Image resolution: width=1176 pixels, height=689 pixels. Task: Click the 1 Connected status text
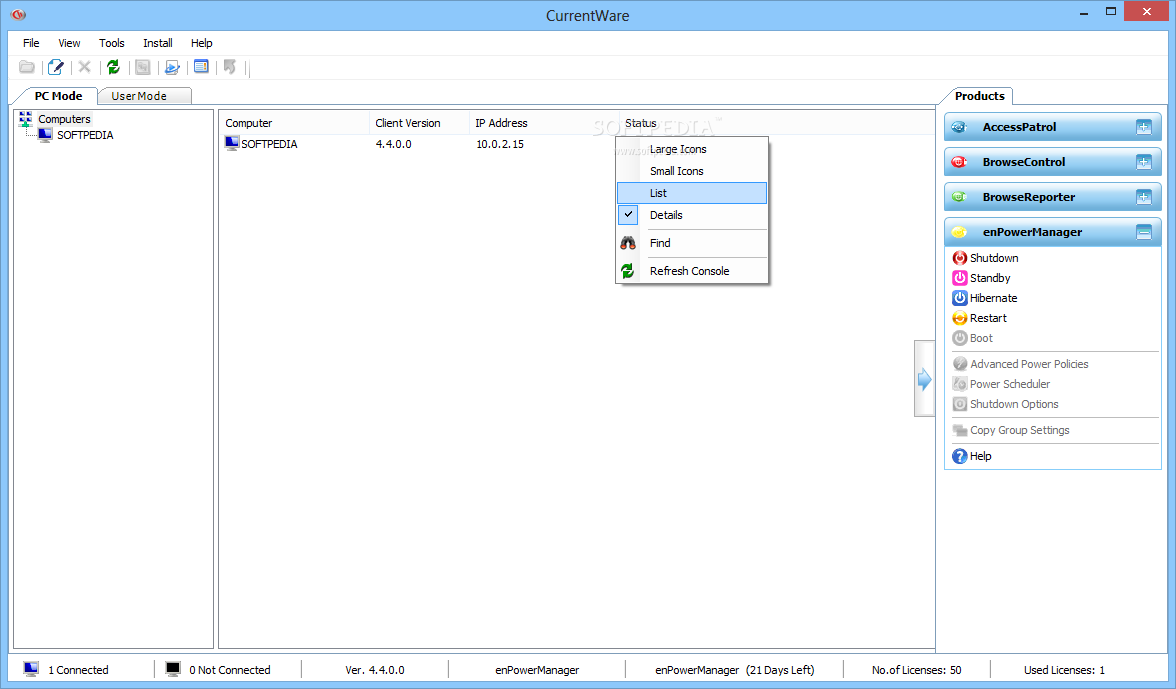click(x=79, y=670)
